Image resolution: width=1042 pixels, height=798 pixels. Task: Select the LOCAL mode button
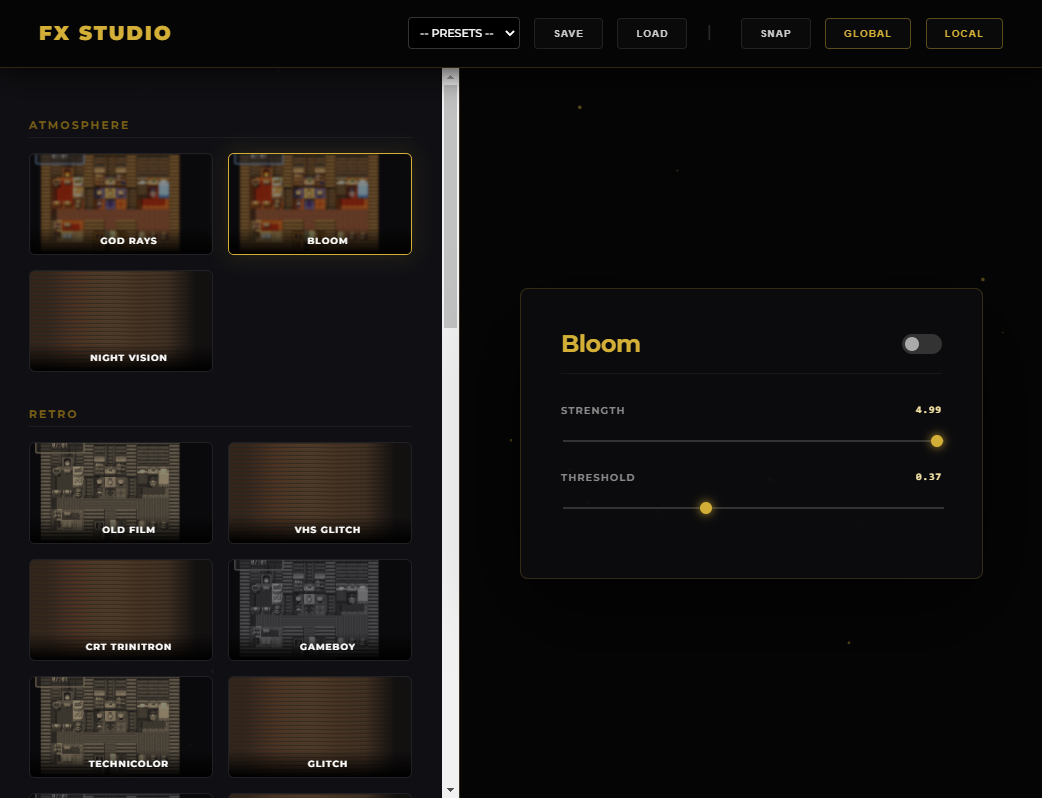point(964,33)
